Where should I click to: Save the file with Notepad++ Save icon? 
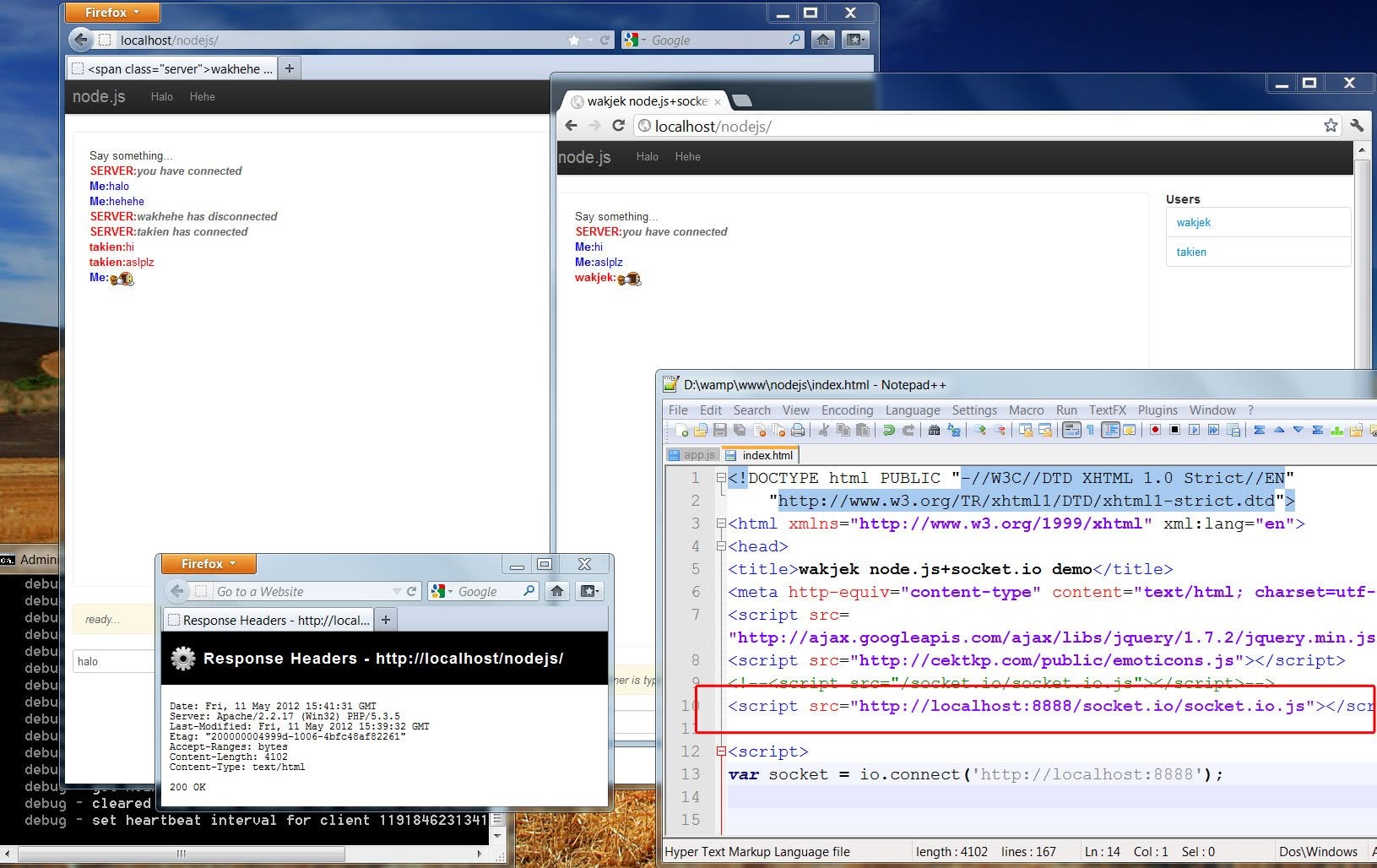click(720, 430)
